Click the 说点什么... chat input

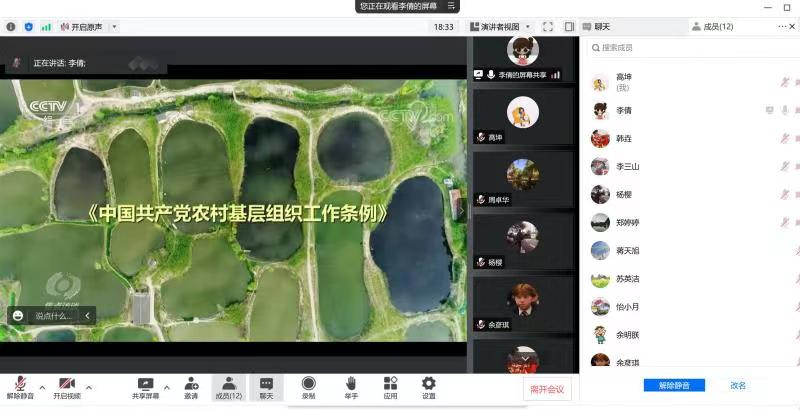54,316
